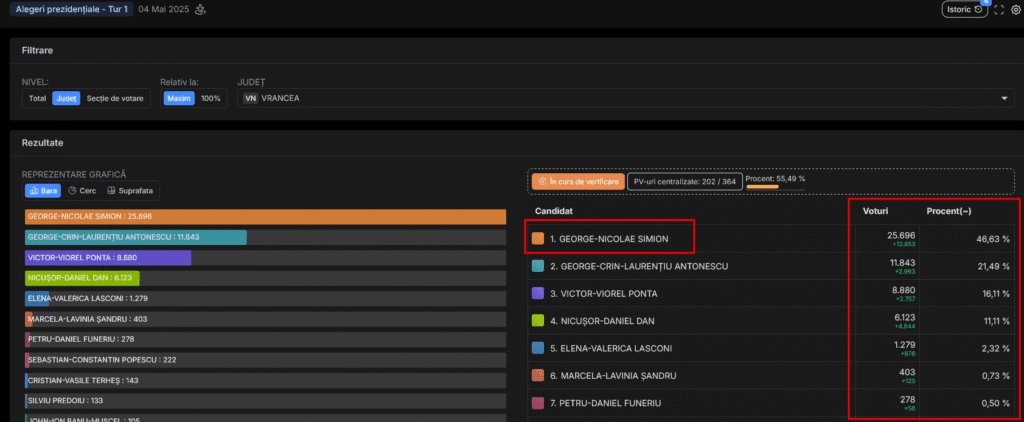Expand the Județ dropdown arrow

[1004, 98]
